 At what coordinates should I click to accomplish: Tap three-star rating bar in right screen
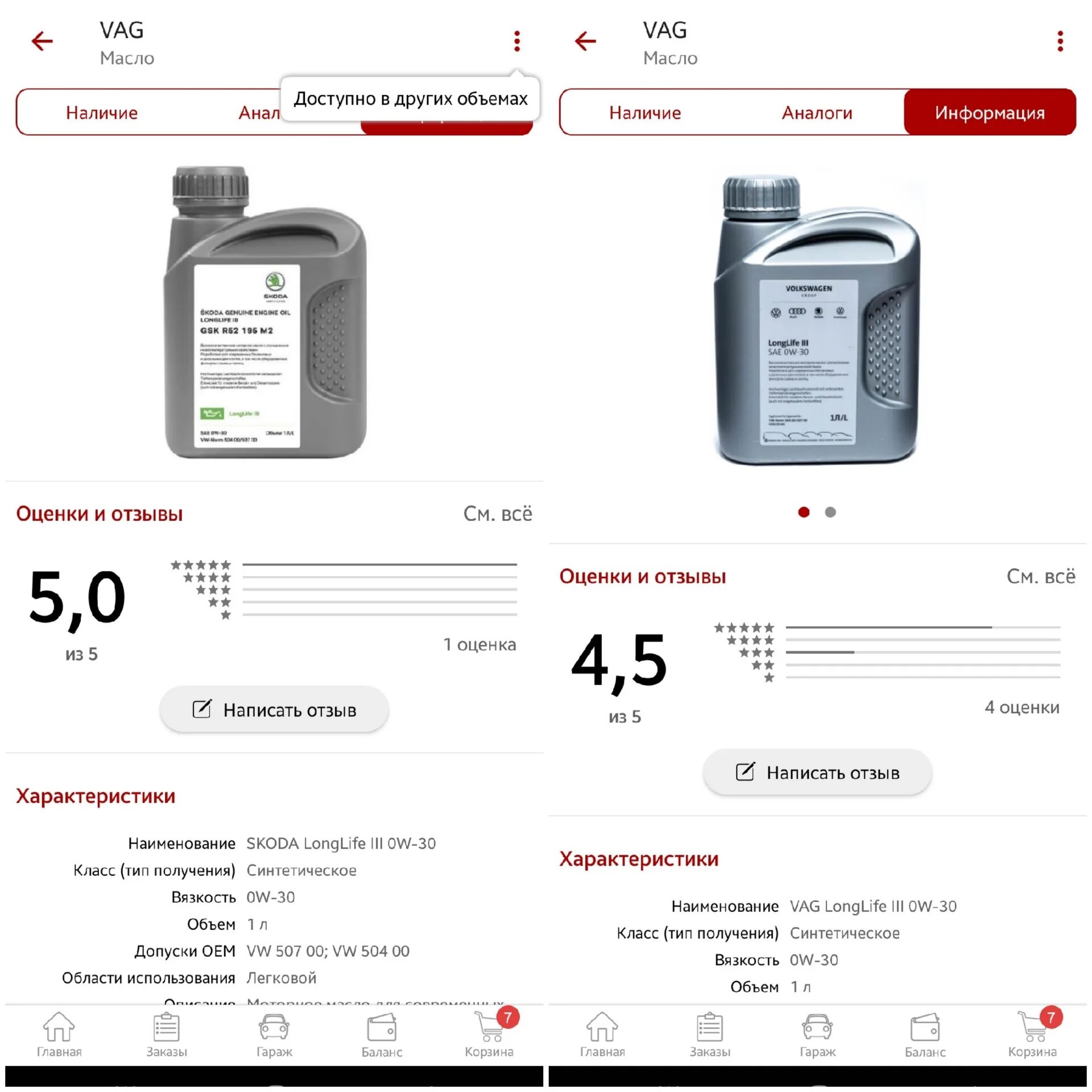[x=923, y=652]
